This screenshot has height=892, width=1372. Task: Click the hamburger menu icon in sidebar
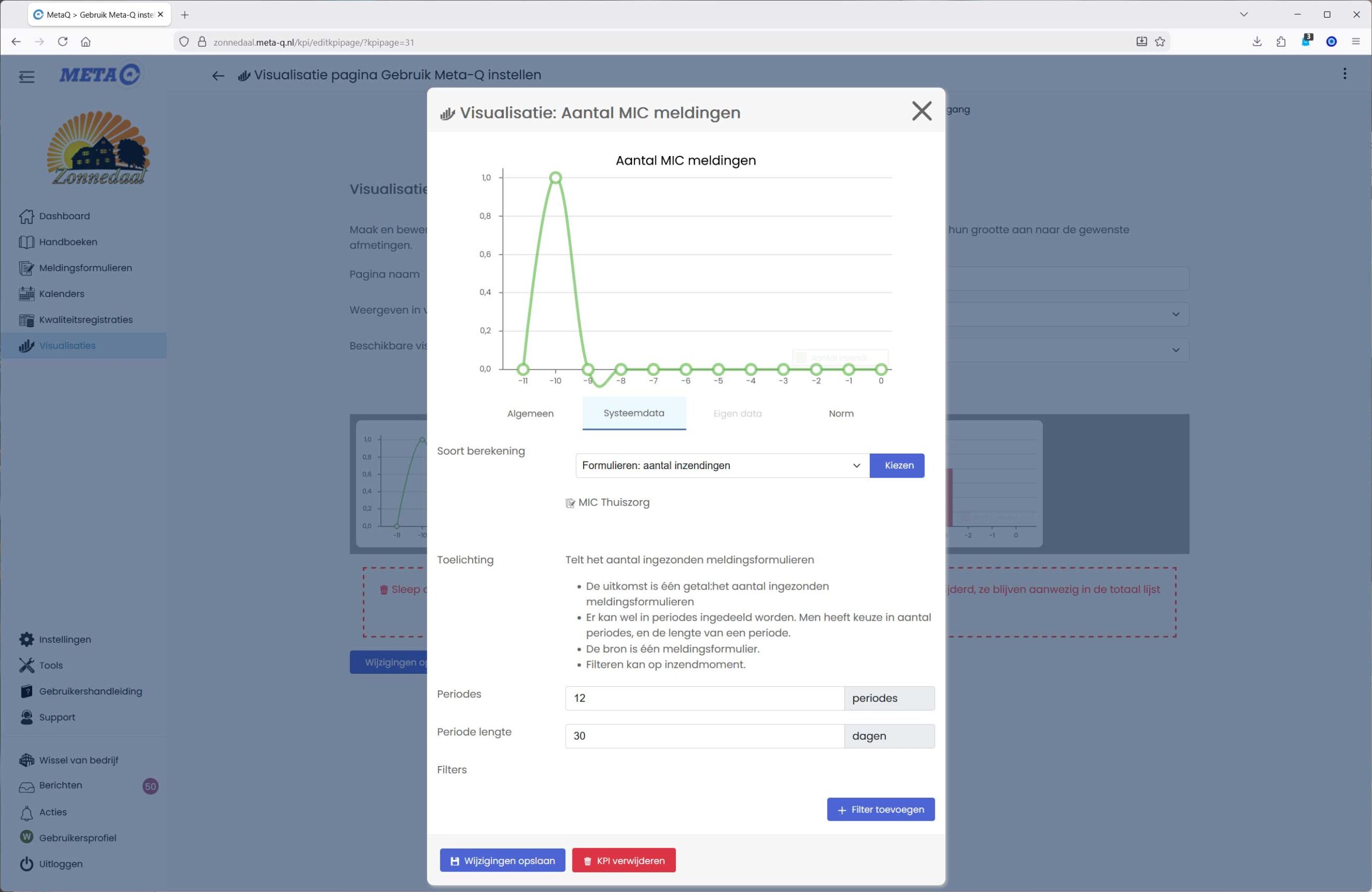pos(26,76)
